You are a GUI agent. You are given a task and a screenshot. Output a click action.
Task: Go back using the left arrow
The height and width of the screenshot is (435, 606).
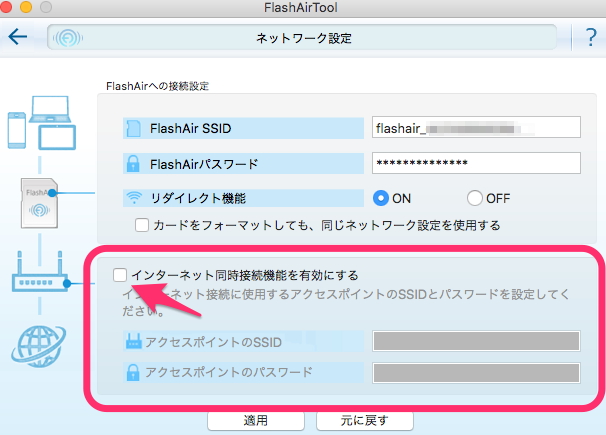click(x=18, y=37)
